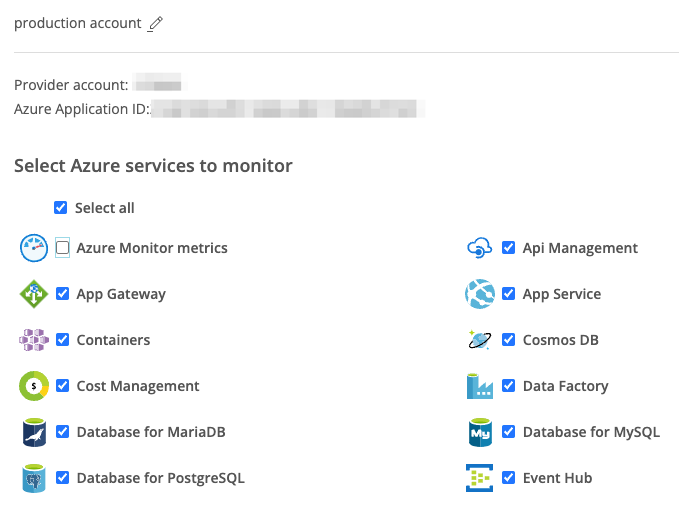The image size is (679, 506).
Task: Click the App Gateway diamond icon
Action: 34,294
